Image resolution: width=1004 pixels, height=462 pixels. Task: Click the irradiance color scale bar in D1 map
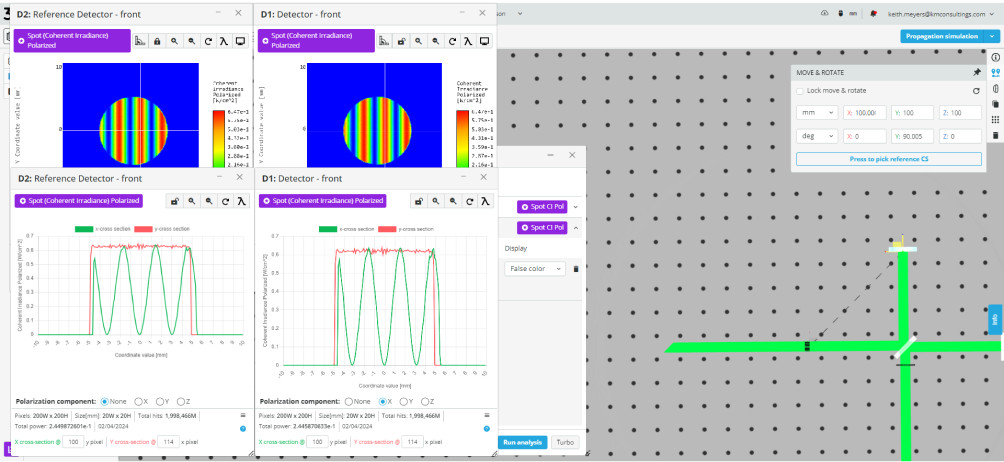462,139
